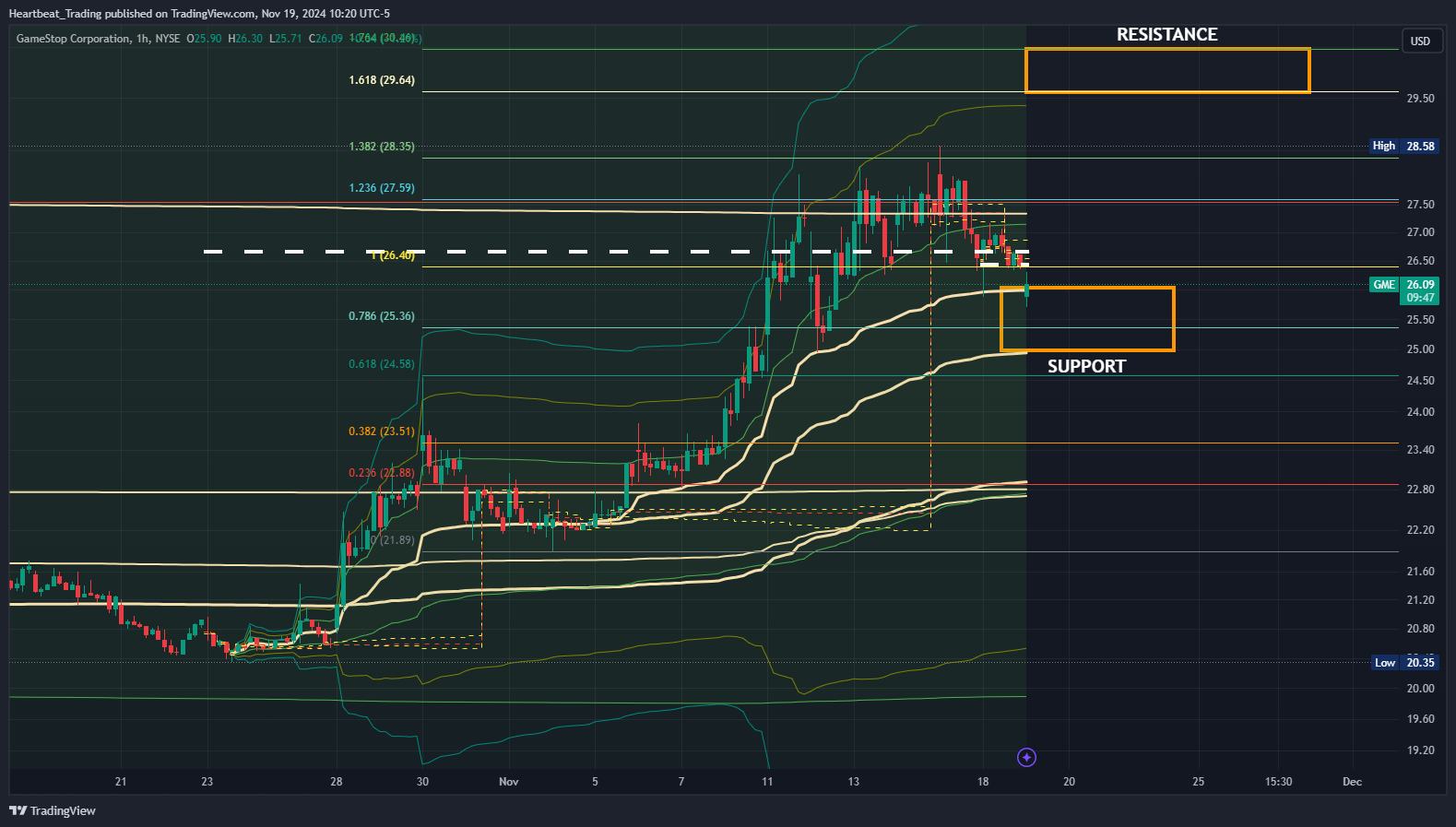
Task: Click the TradingView logo at bottom left
Action: pos(53,810)
